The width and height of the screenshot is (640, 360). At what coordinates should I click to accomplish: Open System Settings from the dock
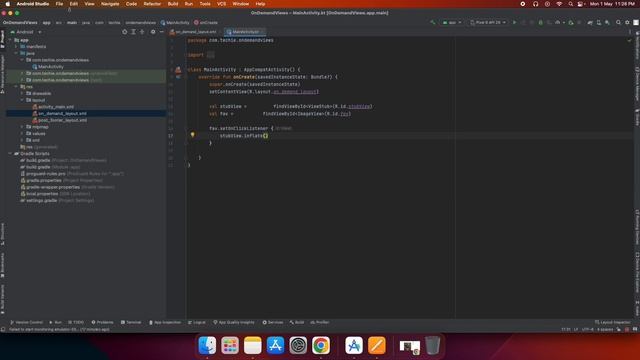[x=298, y=345]
